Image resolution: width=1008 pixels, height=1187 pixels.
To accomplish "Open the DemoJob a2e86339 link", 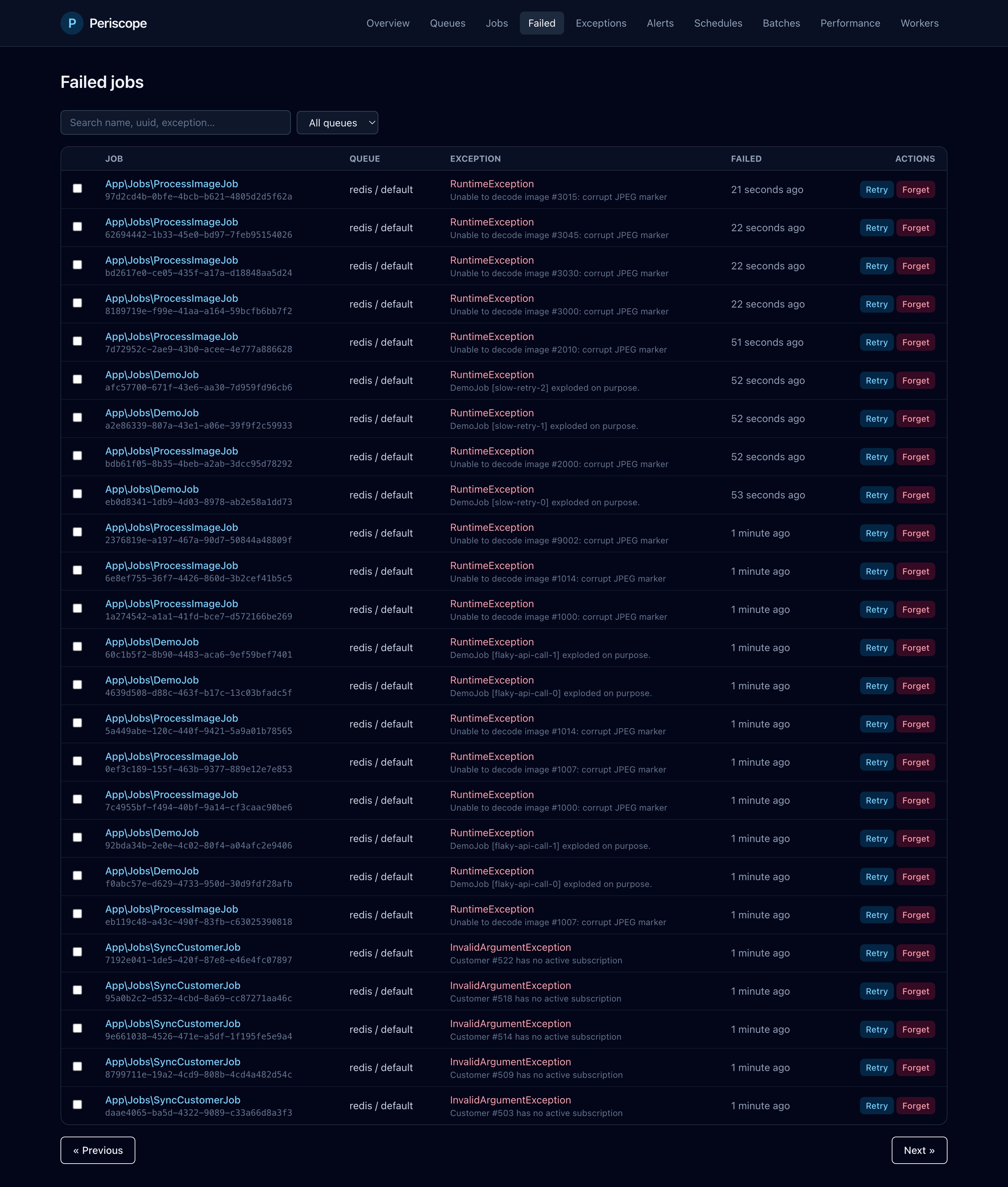I will pos(152,413).
